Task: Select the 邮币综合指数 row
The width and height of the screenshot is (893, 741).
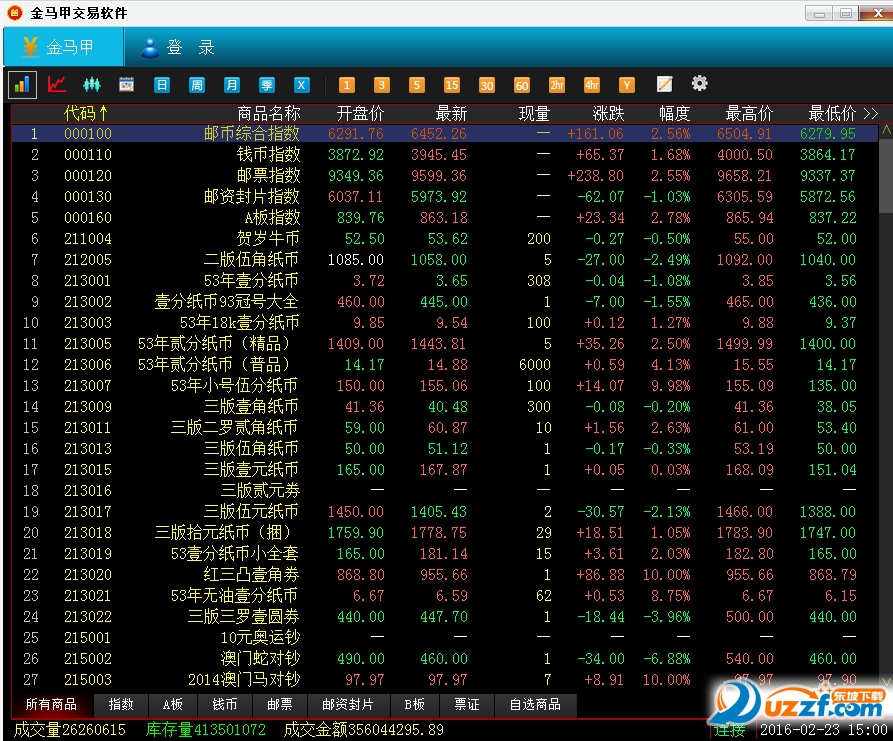Action: (445, 133)
